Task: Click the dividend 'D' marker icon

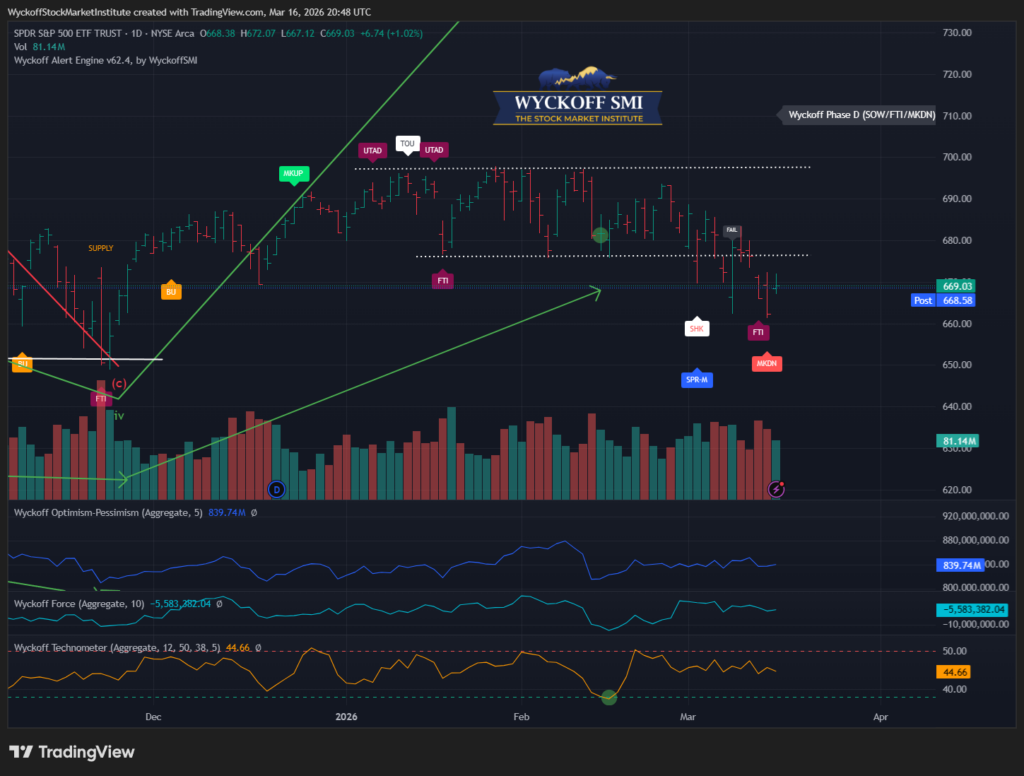Action: [x=277, y=489]
